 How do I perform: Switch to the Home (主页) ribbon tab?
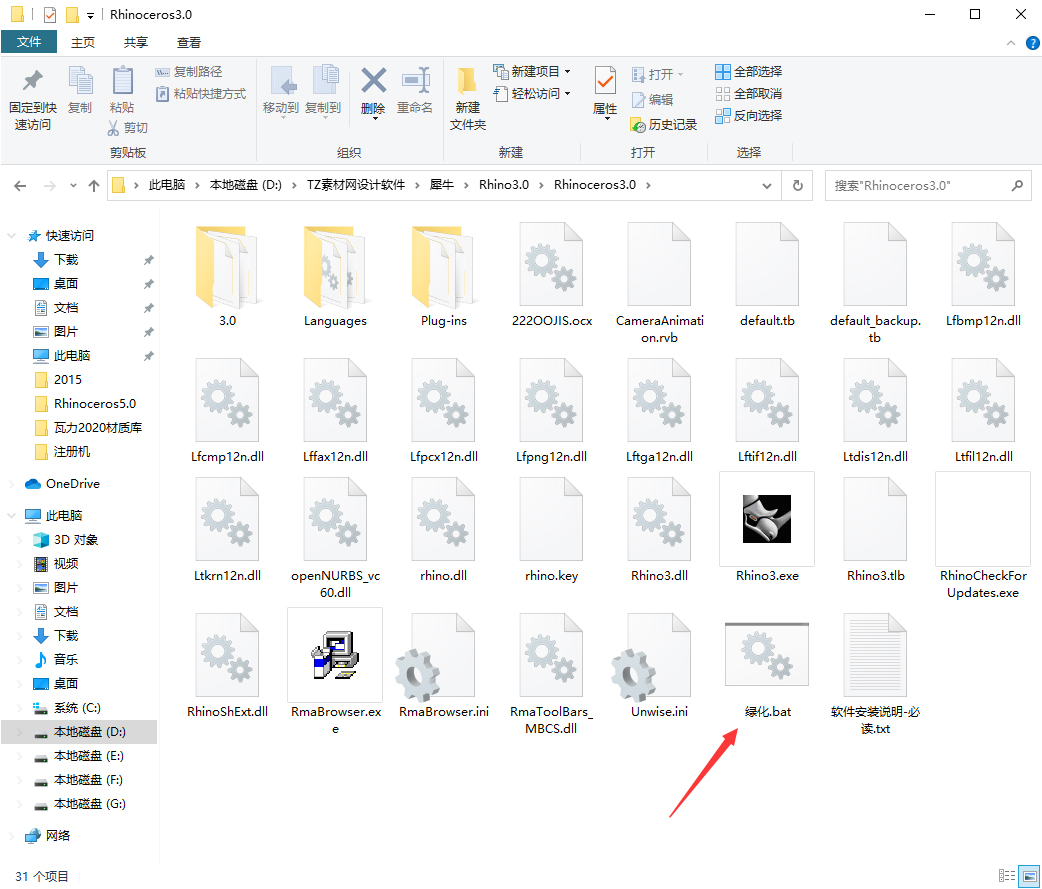(82, 43)
